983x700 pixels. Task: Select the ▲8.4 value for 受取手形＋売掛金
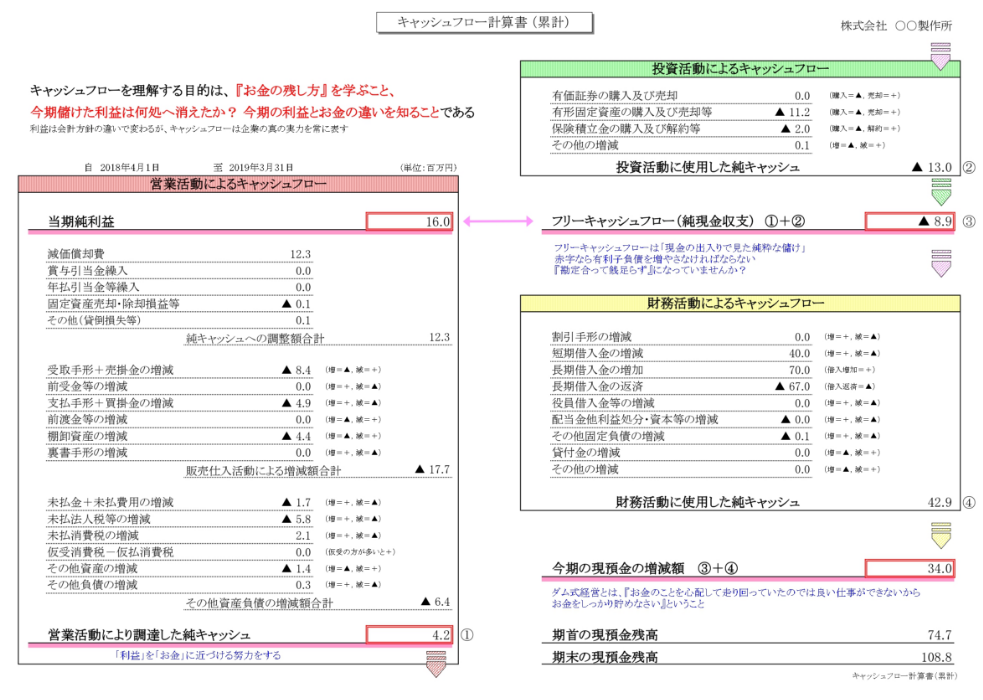coord(297,370)
